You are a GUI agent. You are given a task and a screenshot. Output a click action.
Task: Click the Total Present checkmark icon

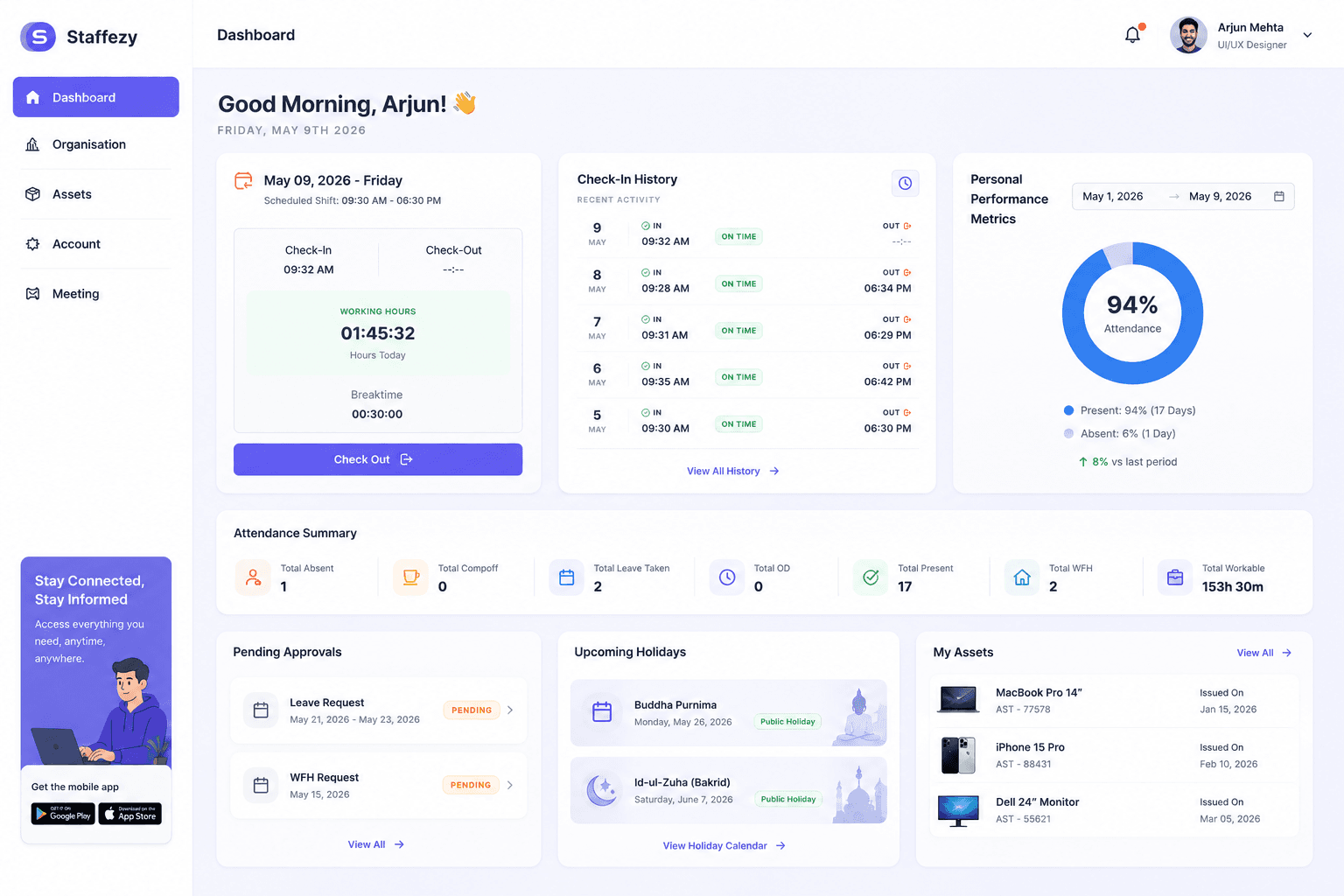tap(871, 577)
